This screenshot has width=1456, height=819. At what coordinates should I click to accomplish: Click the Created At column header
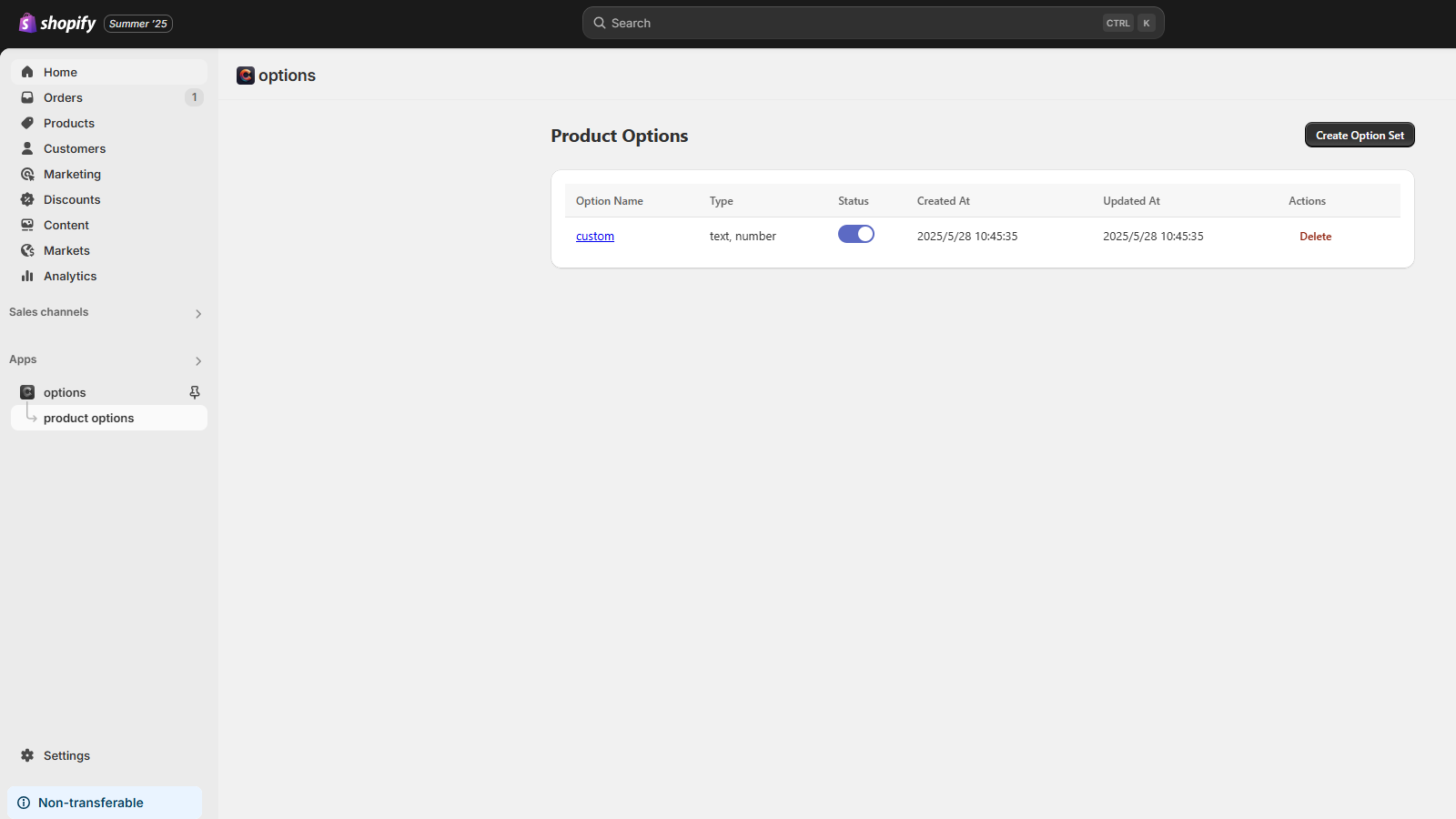pyautogui.click(x=944, y=201)
